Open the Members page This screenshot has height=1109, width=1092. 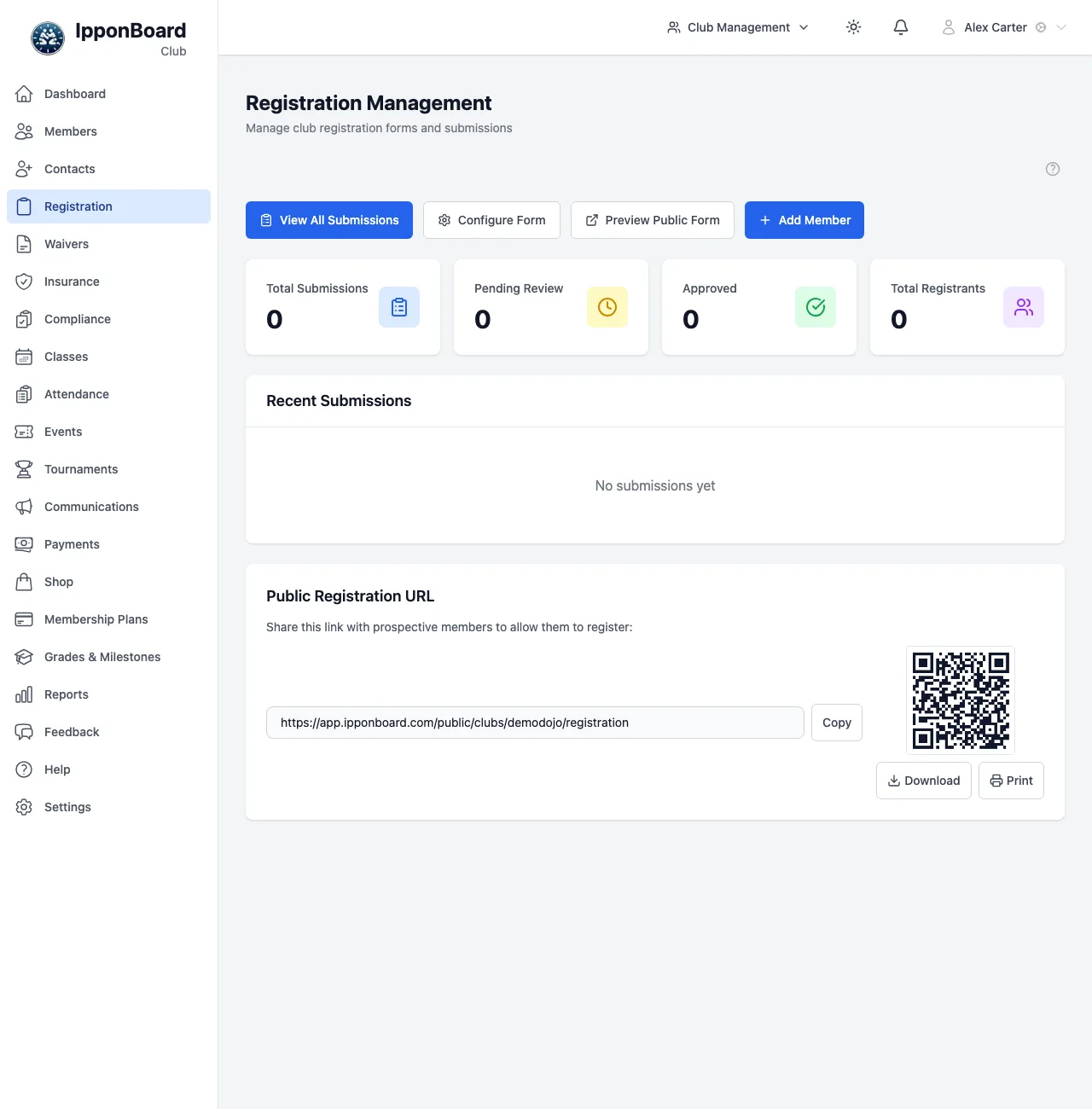[108, 131]
